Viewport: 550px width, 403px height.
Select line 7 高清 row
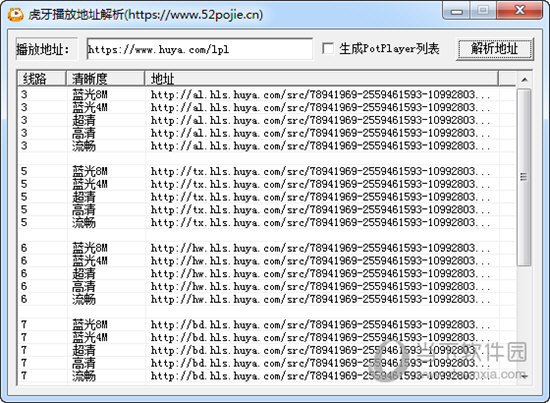267,363
